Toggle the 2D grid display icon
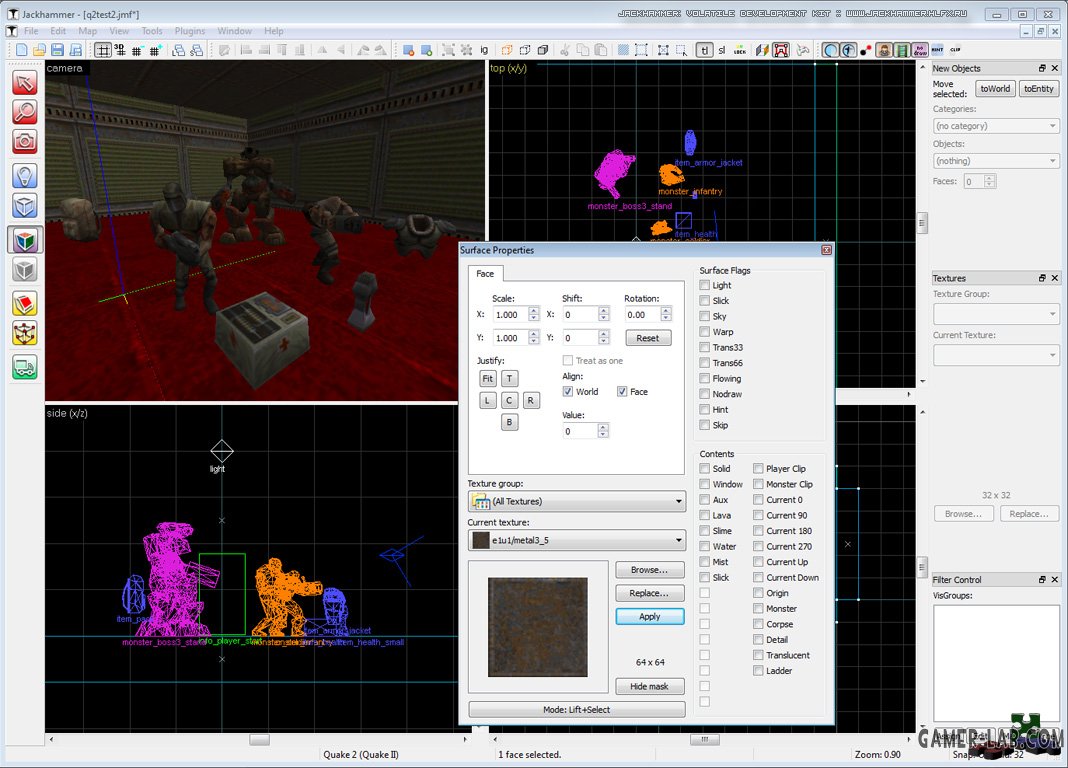Image resolution: width=1068 pixels, height=768 pixels. click(103, 50)
